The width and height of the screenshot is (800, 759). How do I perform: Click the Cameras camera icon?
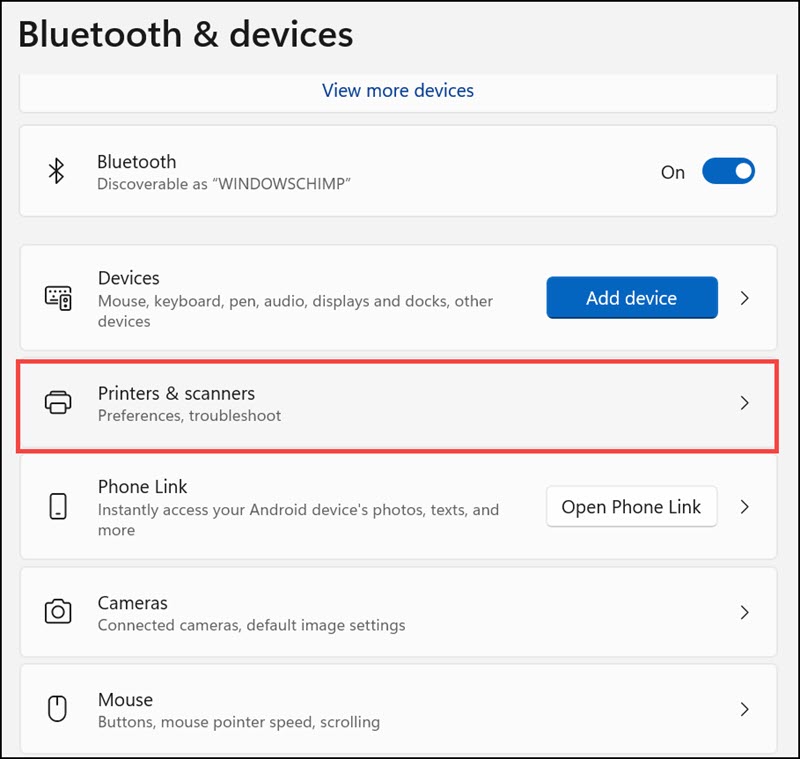click(58, 611)
